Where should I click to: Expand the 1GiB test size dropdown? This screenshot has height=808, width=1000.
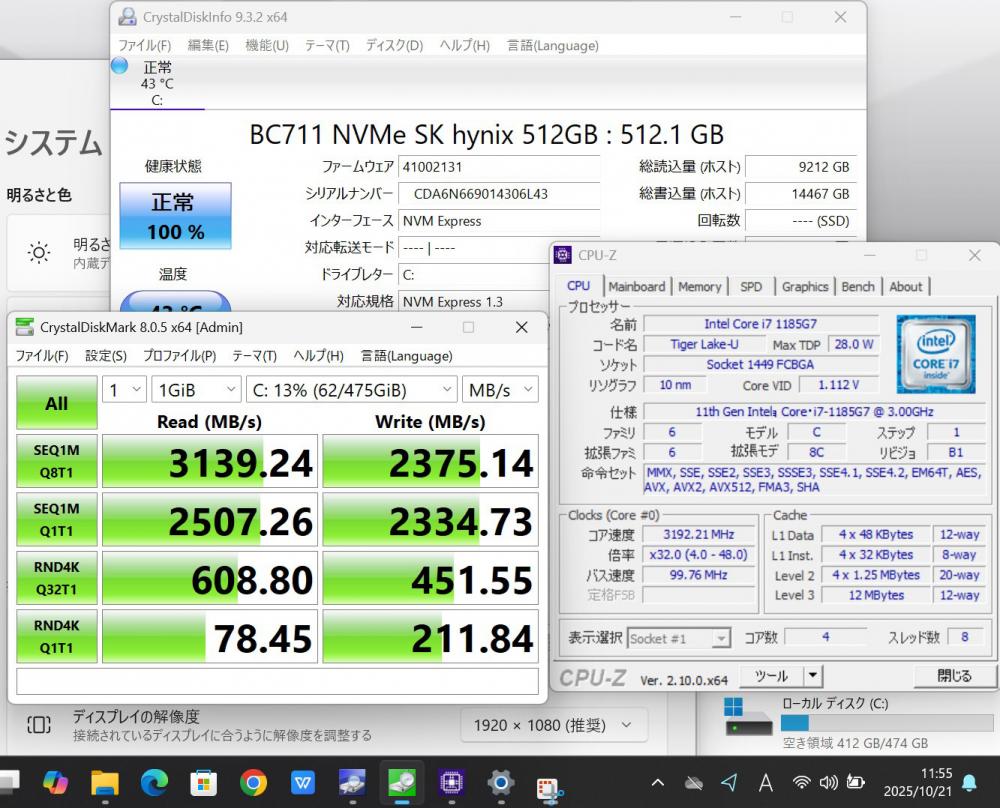point(196,390)
